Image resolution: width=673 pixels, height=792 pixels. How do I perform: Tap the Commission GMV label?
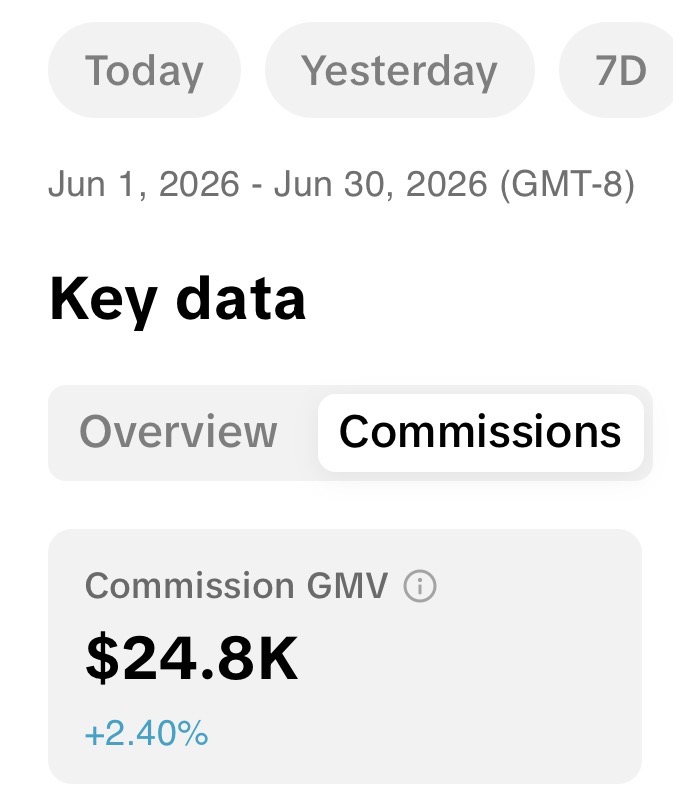(236, 586)
